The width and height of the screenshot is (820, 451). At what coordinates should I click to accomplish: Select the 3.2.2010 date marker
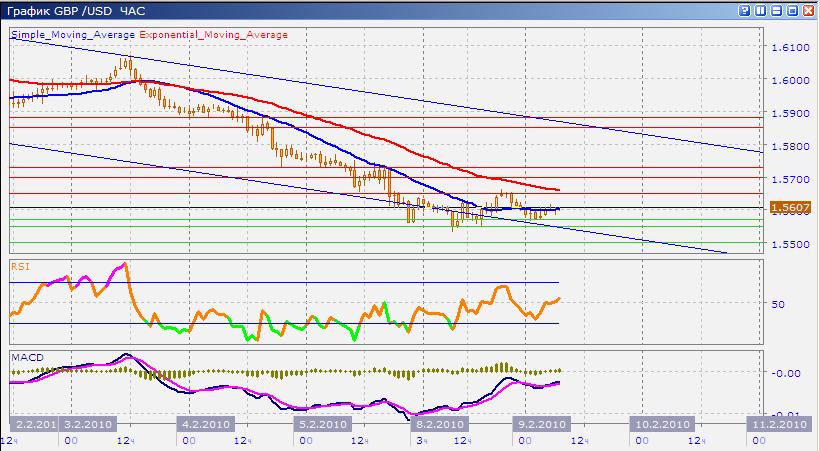click(x=88, y=424)
